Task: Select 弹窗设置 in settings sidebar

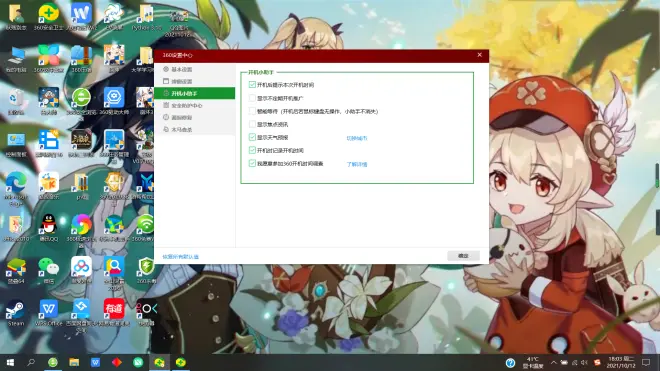Action: (x=195, y=81)
